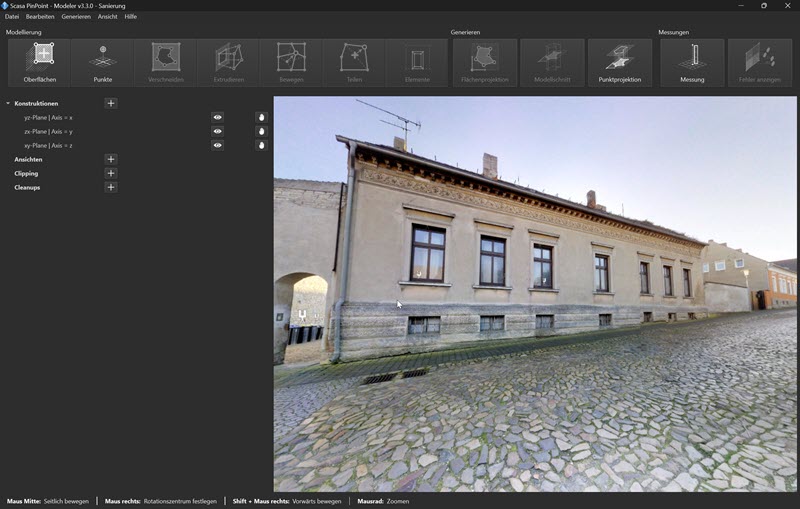Open the Datei menu
800x509 pixels.
point(12,16)
